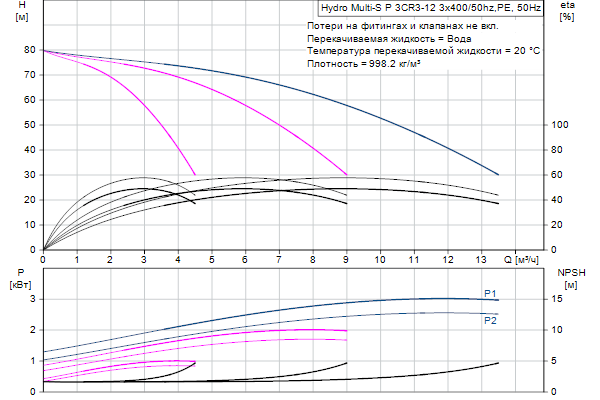Image resolution: width=600 pixels, height=400 pixels.
Task: Click the P2 curve label
Action: [491, 321]
